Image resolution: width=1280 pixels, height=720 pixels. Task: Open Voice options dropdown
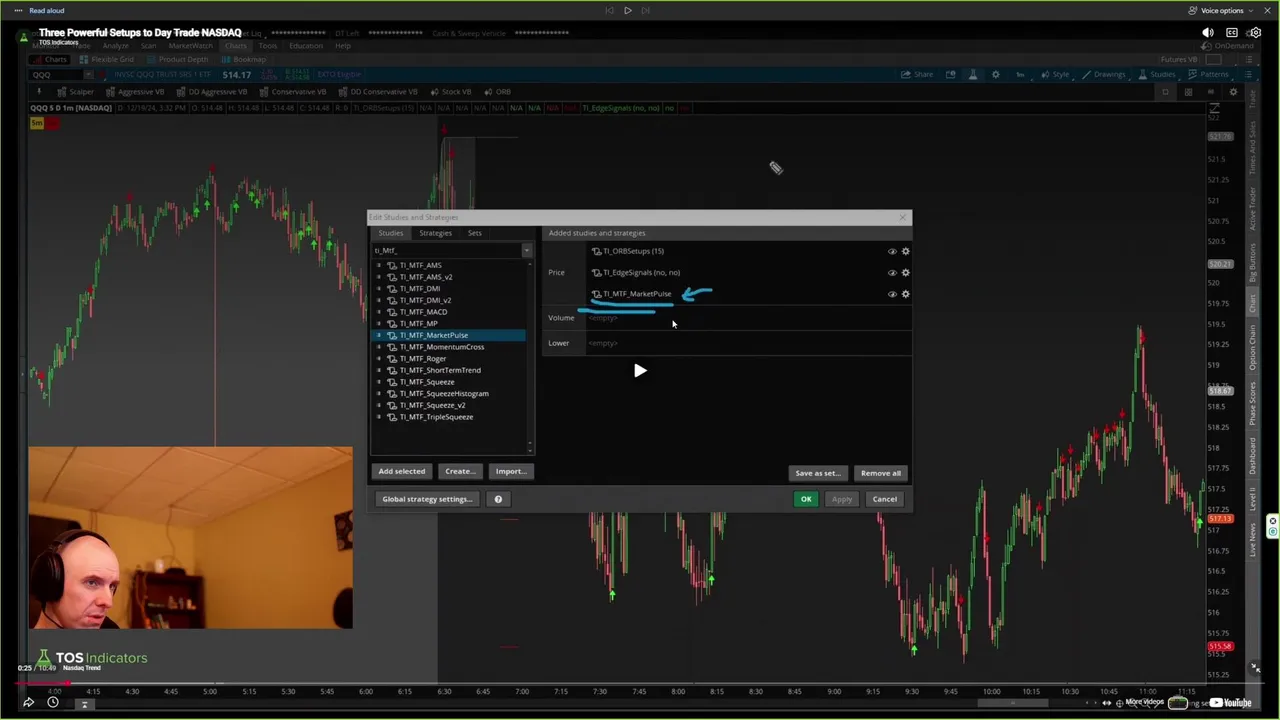point(1222,10)
